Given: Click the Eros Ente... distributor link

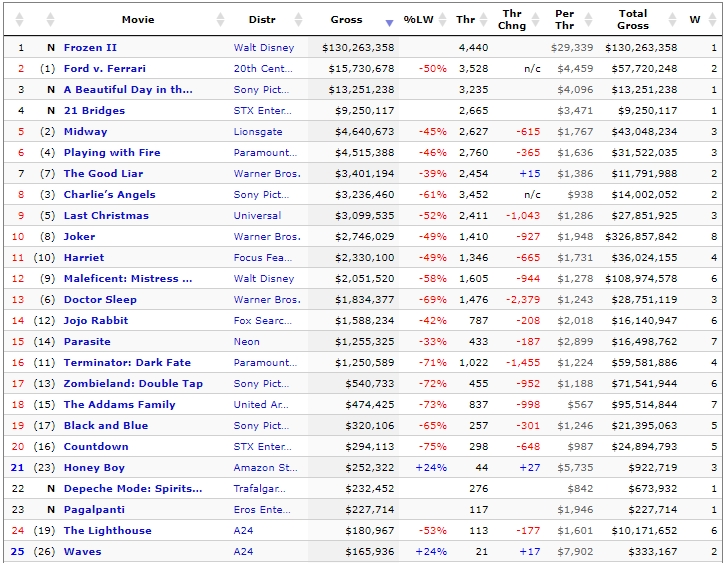Looking at the screenshot, I should point(262,510).
